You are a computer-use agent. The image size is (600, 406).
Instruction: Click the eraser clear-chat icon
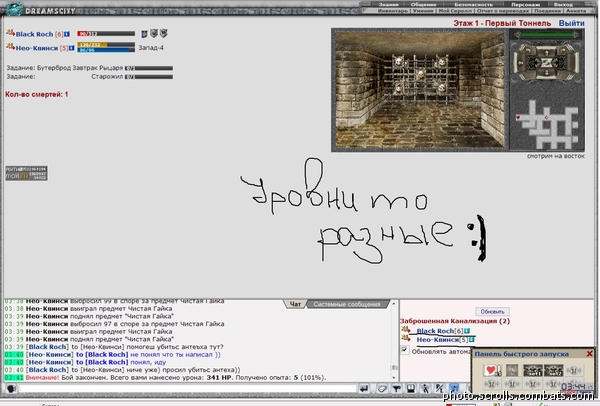point(382,389)
